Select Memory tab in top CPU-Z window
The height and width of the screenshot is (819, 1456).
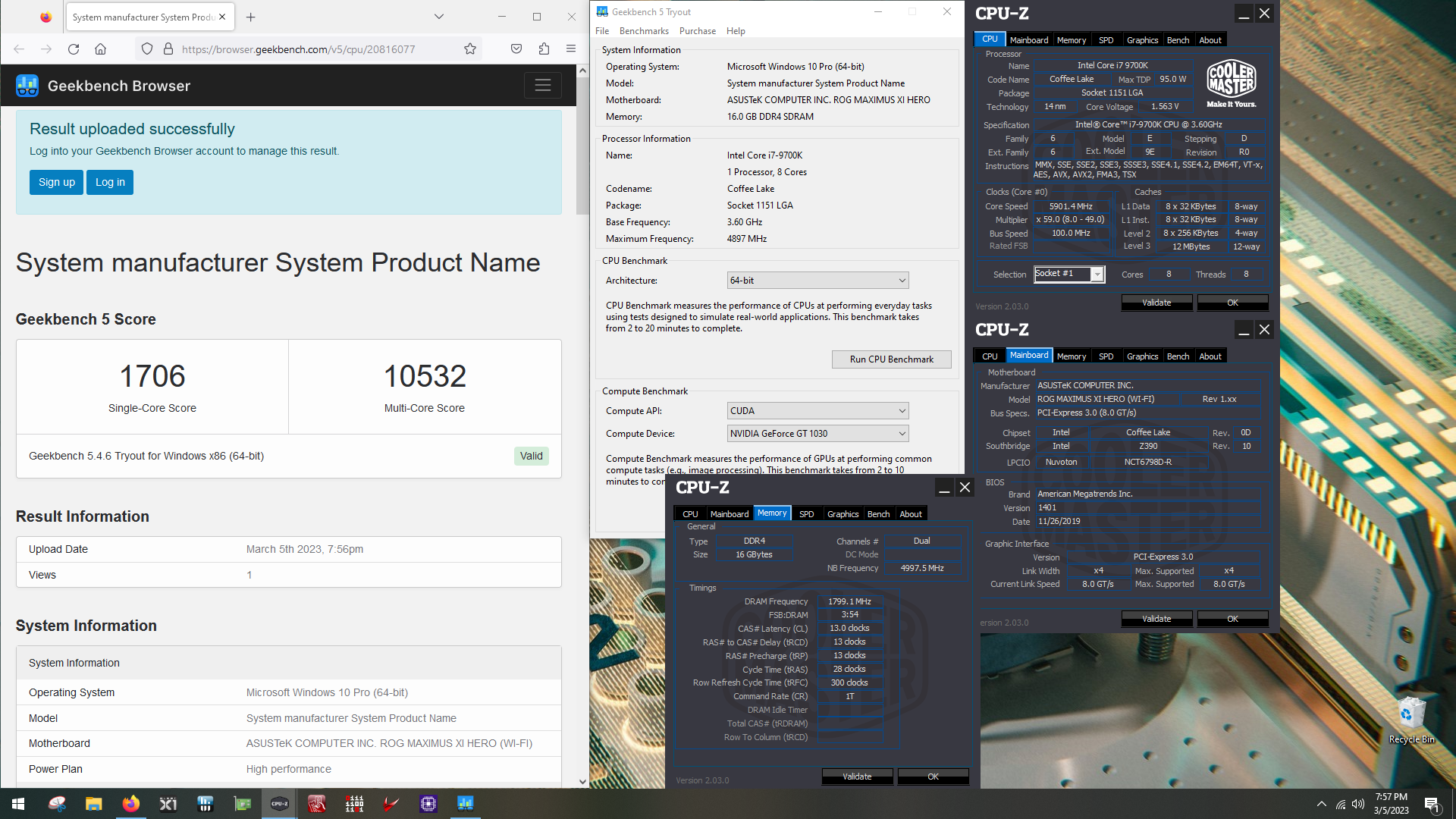[1072, 40]
